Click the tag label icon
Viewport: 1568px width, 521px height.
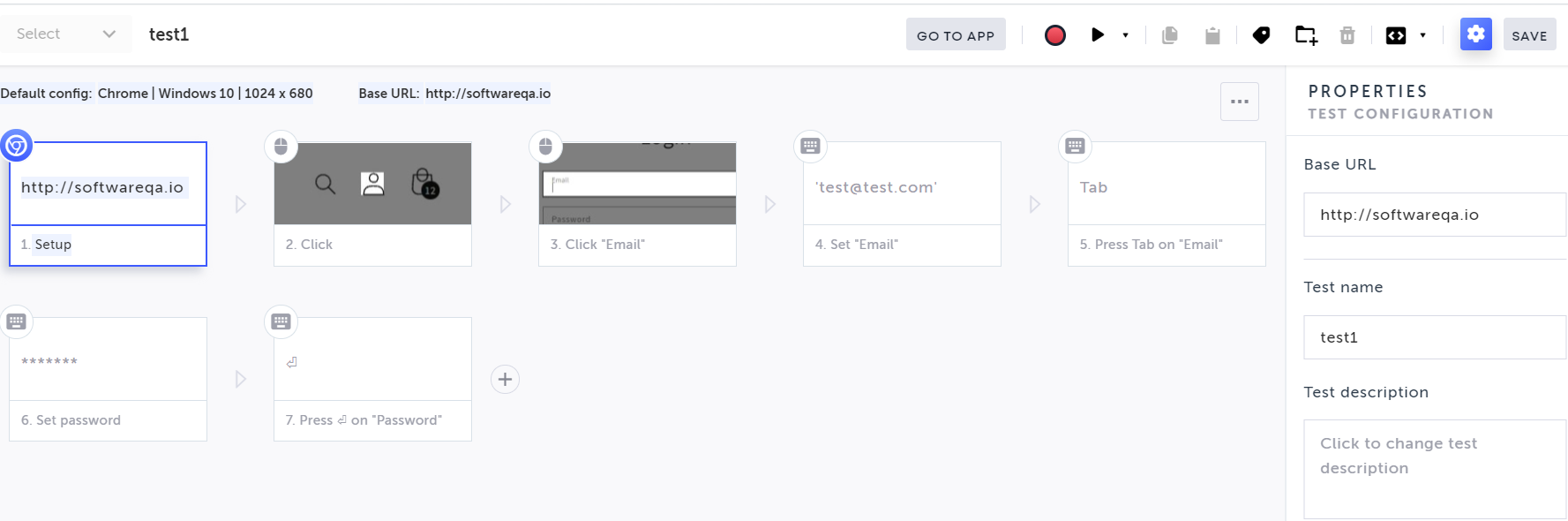(1261, 35)
